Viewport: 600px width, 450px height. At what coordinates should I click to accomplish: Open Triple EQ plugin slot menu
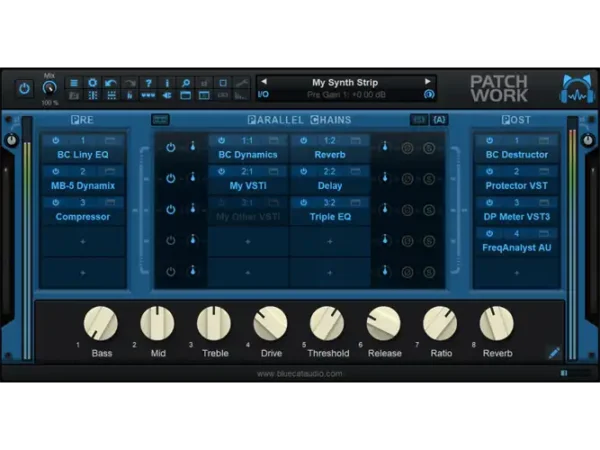[x=330, y=217]
